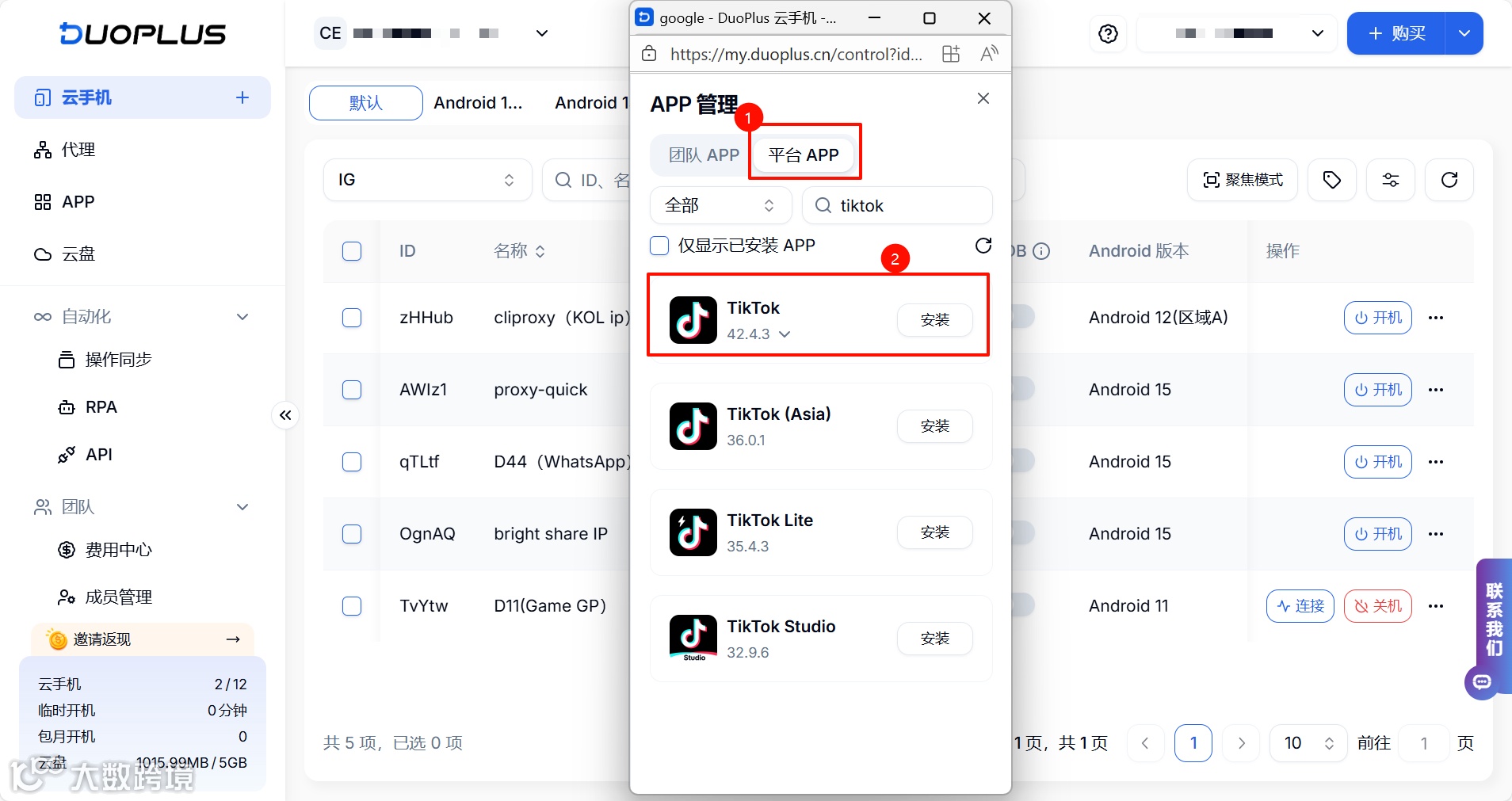The height and width of the screenshot is (801, 1512).
Task: Select the 默认 group tab
Action: pos(366,103)
